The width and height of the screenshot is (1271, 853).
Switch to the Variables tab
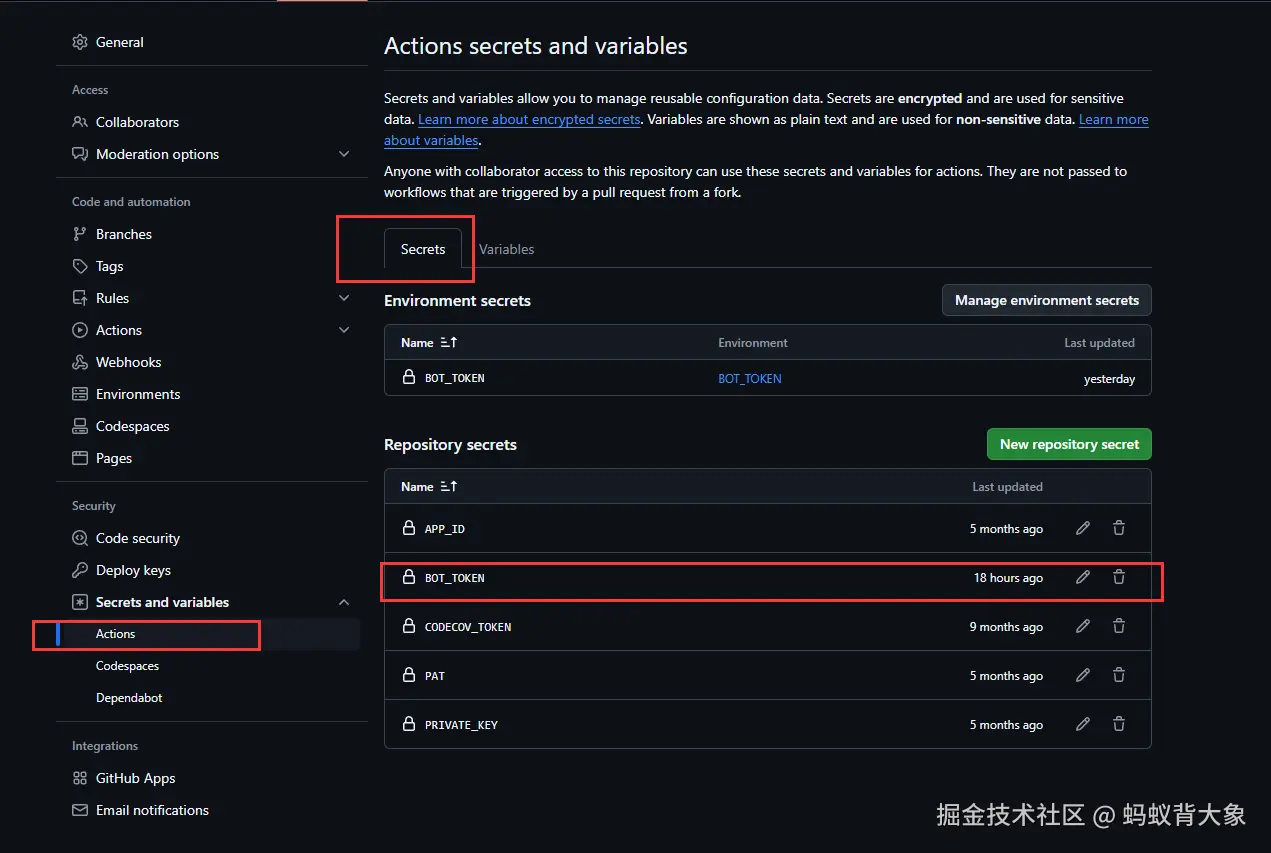pos(506,249)
